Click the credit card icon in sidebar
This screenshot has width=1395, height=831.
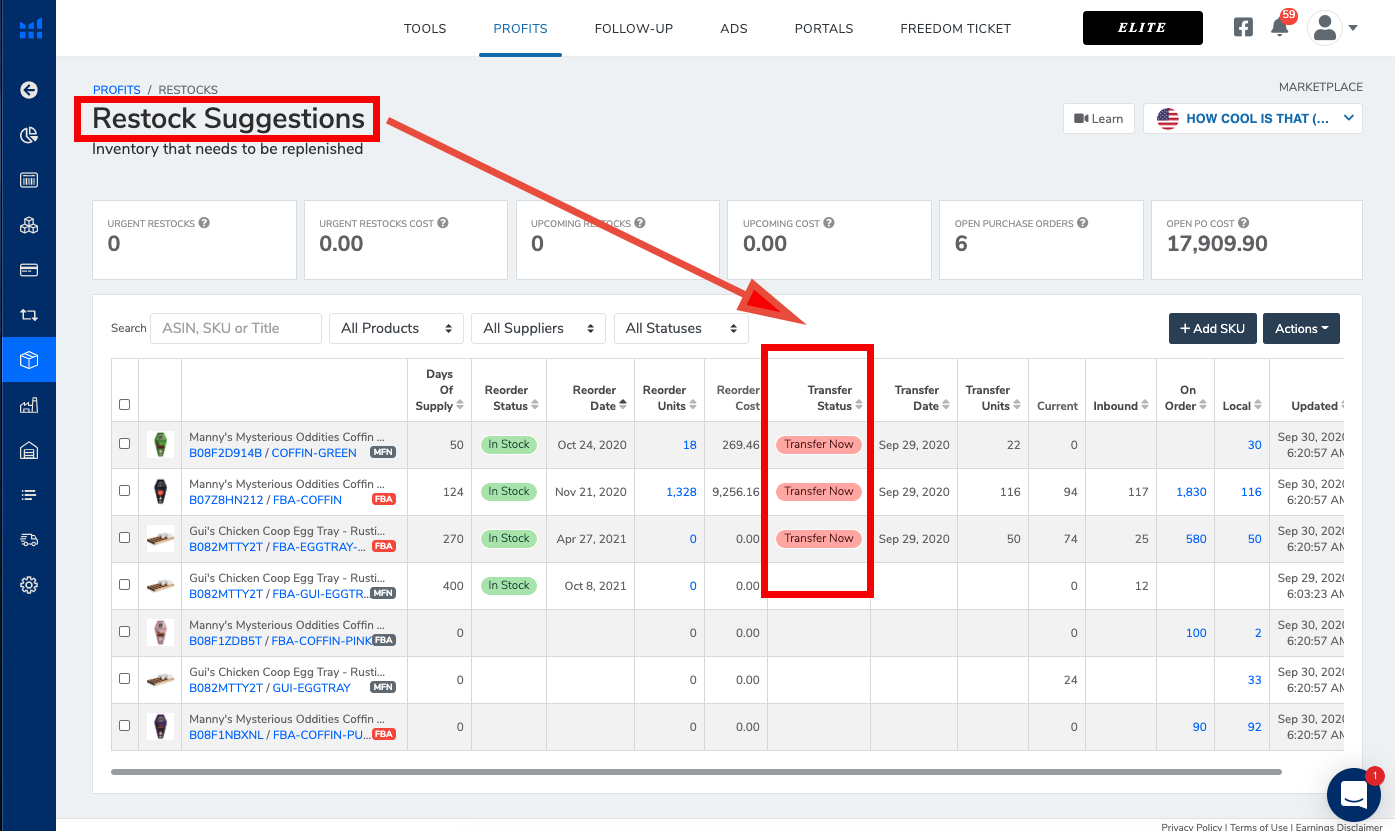point(29,270)
